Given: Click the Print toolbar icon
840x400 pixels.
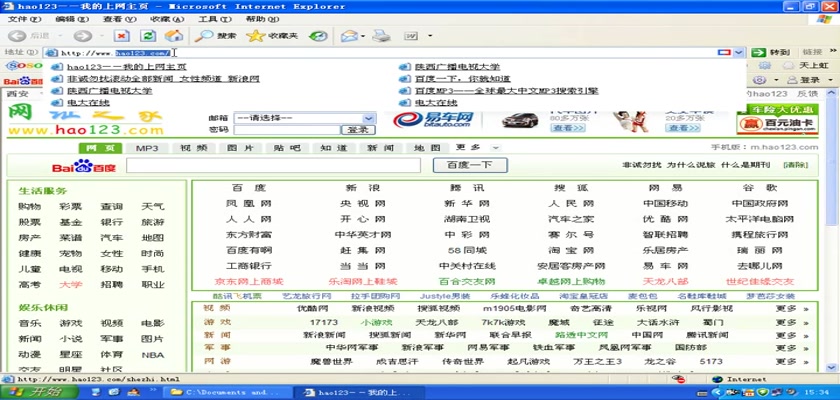Looking at the screenshot, I should click(381, 36).
